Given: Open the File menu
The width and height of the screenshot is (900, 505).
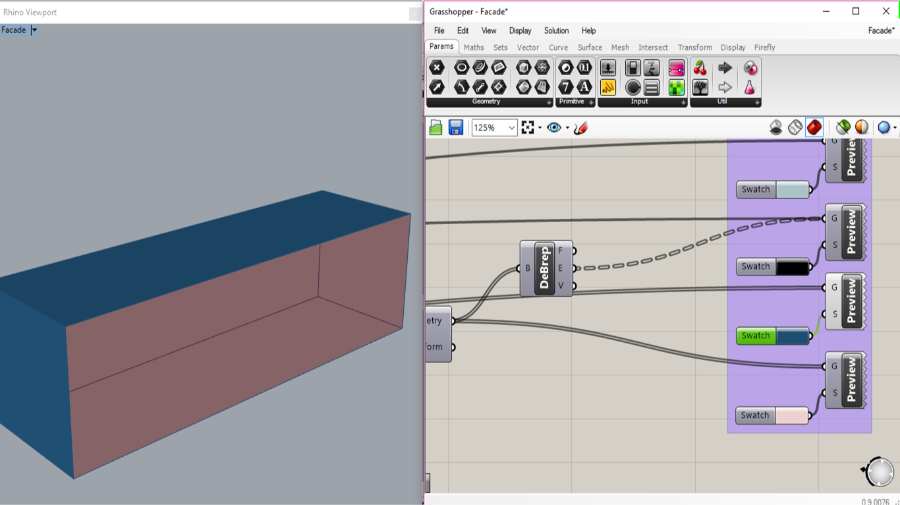Looking at the screenshot, I should [x=439, y=30].
